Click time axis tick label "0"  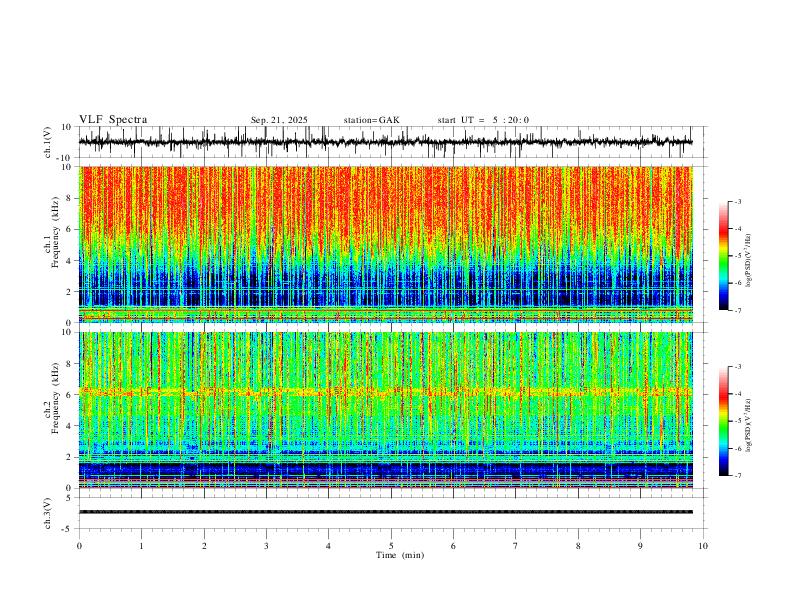pyautogui.click(x=79, y=546)
